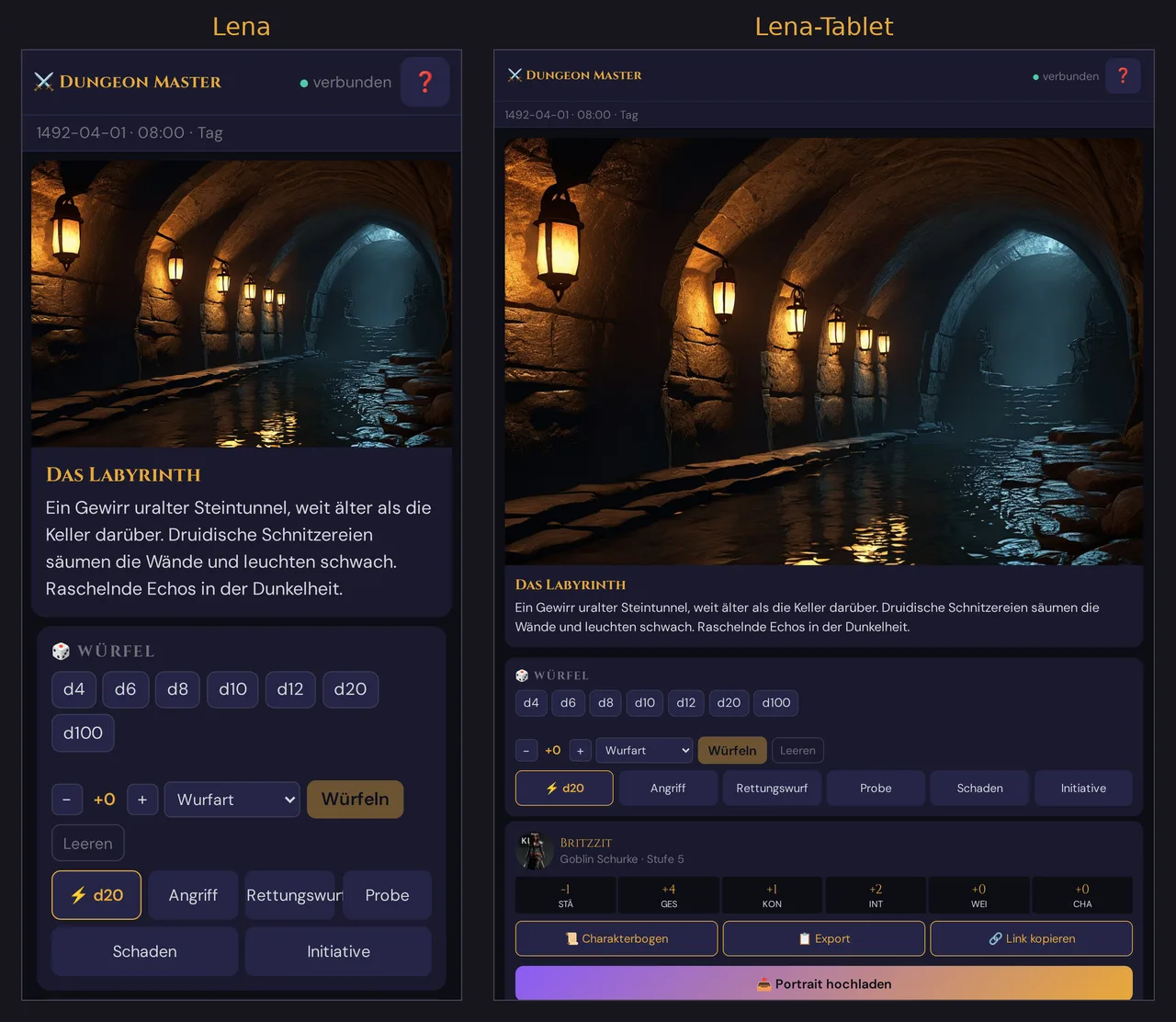Select Schaden preset in Lena-Tablet

pos(979,789)
